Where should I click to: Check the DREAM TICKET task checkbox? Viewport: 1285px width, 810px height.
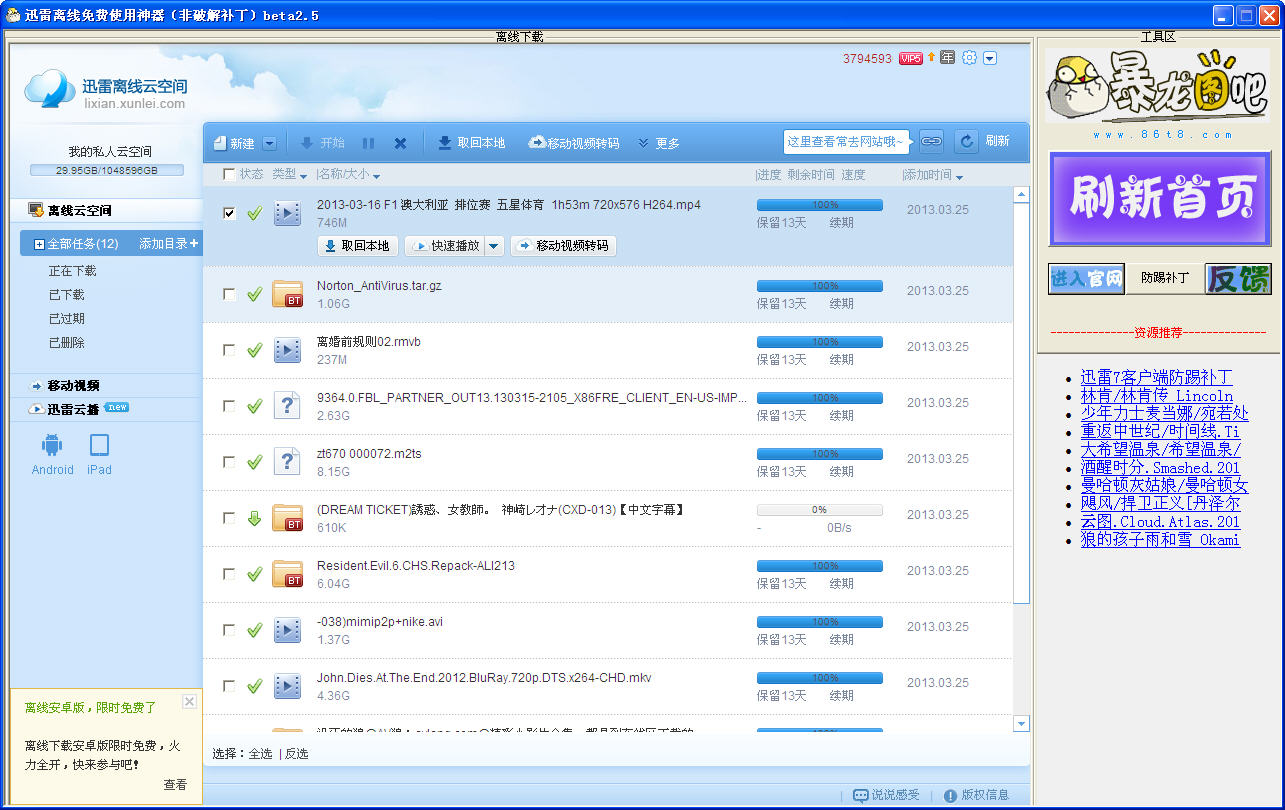click(x=229, y=518)
